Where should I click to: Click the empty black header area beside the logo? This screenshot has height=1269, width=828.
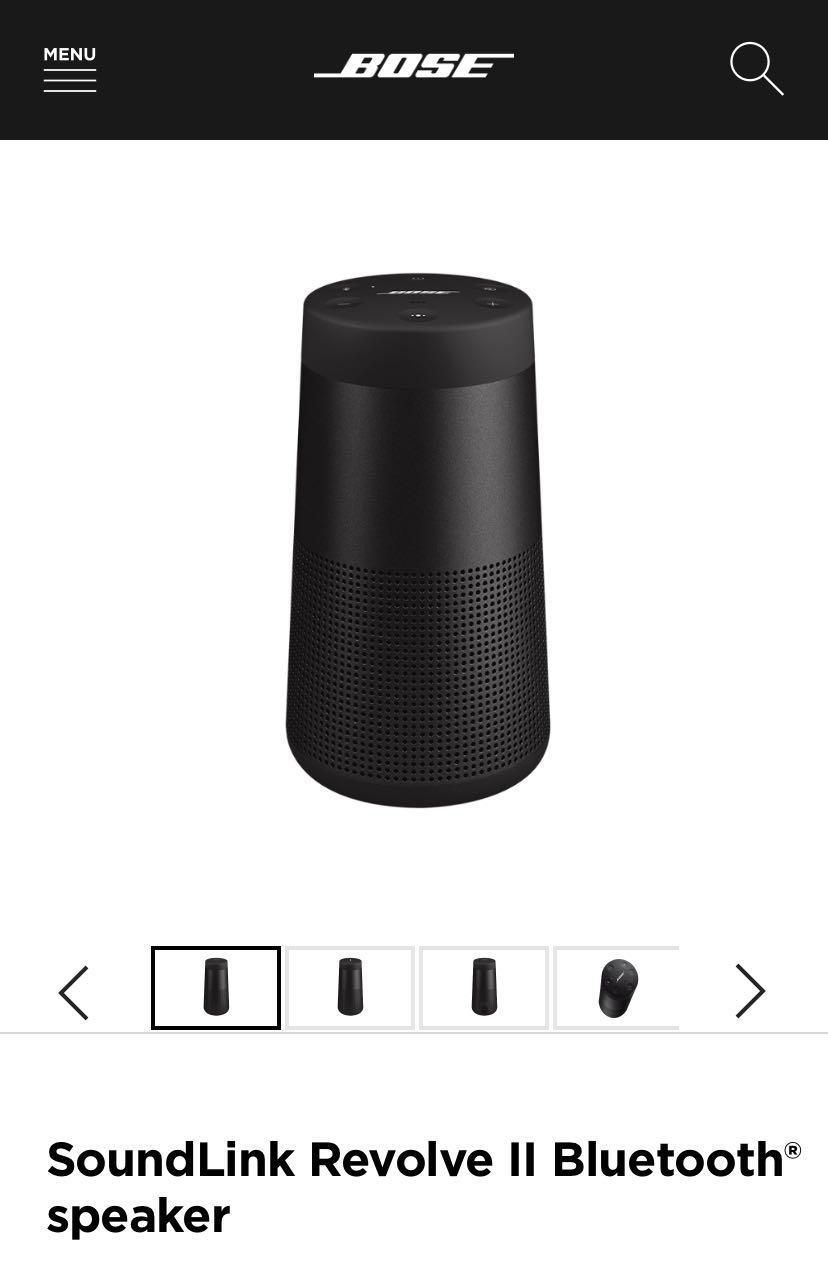click(x=620, y=70)
